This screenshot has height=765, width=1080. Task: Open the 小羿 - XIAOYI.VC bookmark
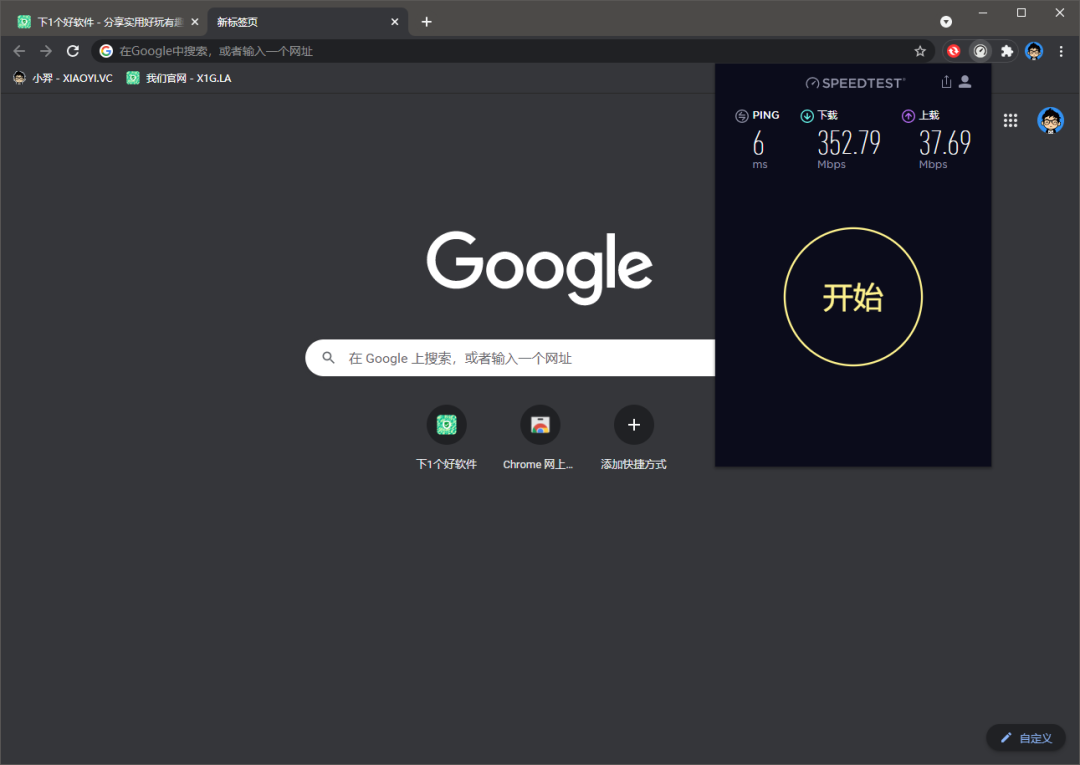(63, 78)
